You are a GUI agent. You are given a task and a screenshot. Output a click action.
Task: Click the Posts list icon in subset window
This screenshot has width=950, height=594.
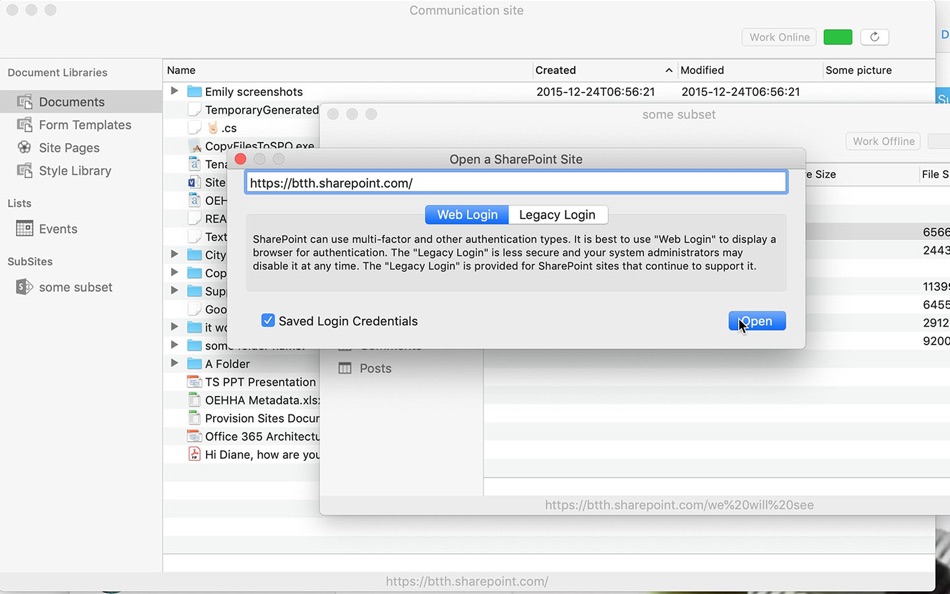[x=345, y=369]
